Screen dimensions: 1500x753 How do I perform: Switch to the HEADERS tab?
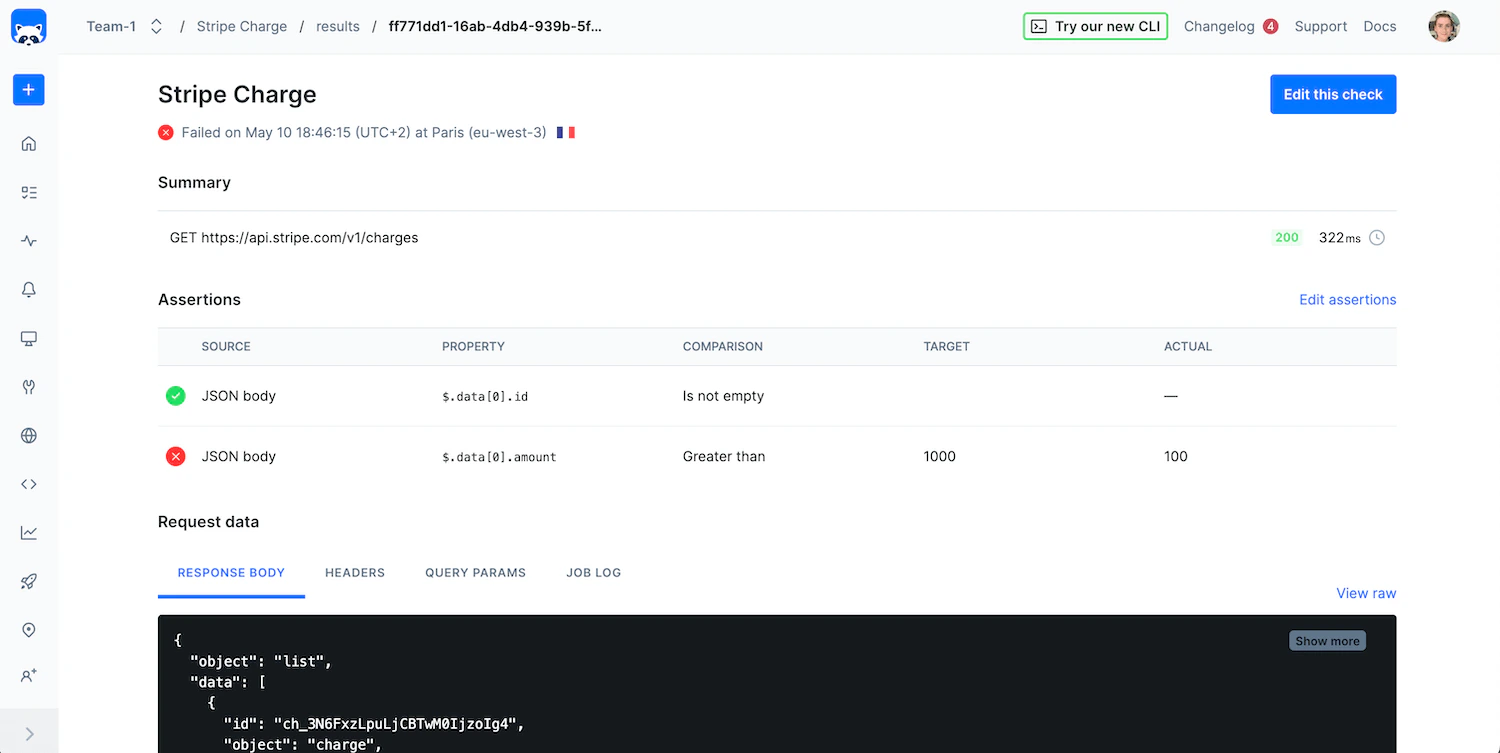pos(355,572)
